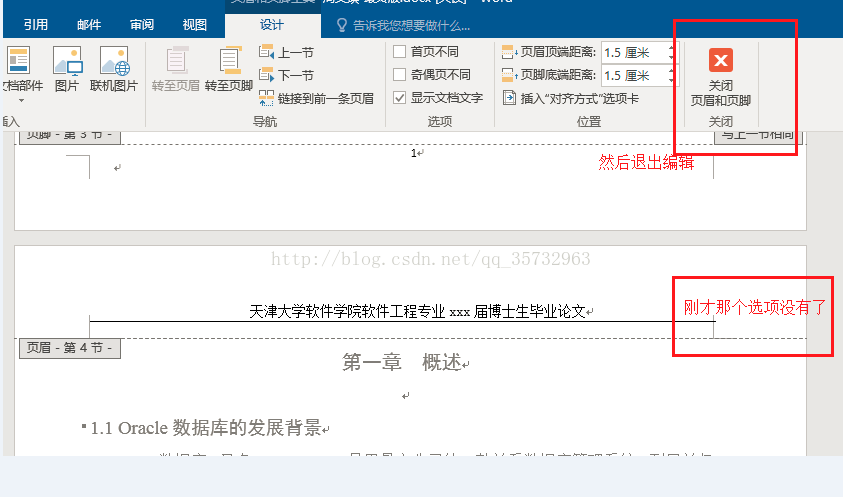
Task: Click the 告诉我您想要做什么 search box
Action: (411, 25)
